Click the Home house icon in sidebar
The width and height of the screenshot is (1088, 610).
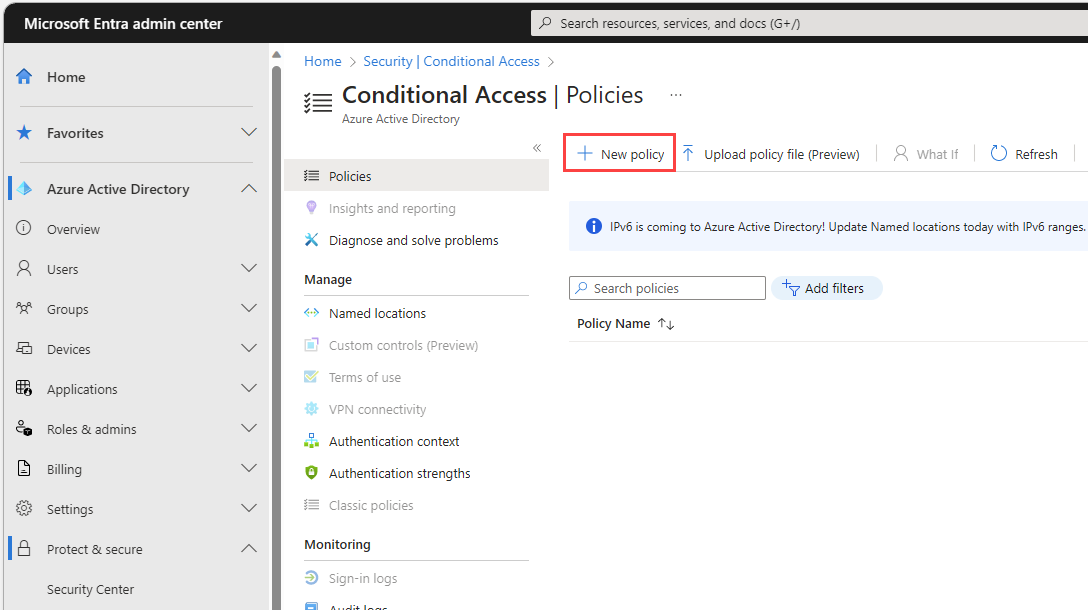(x=24, y=76)
